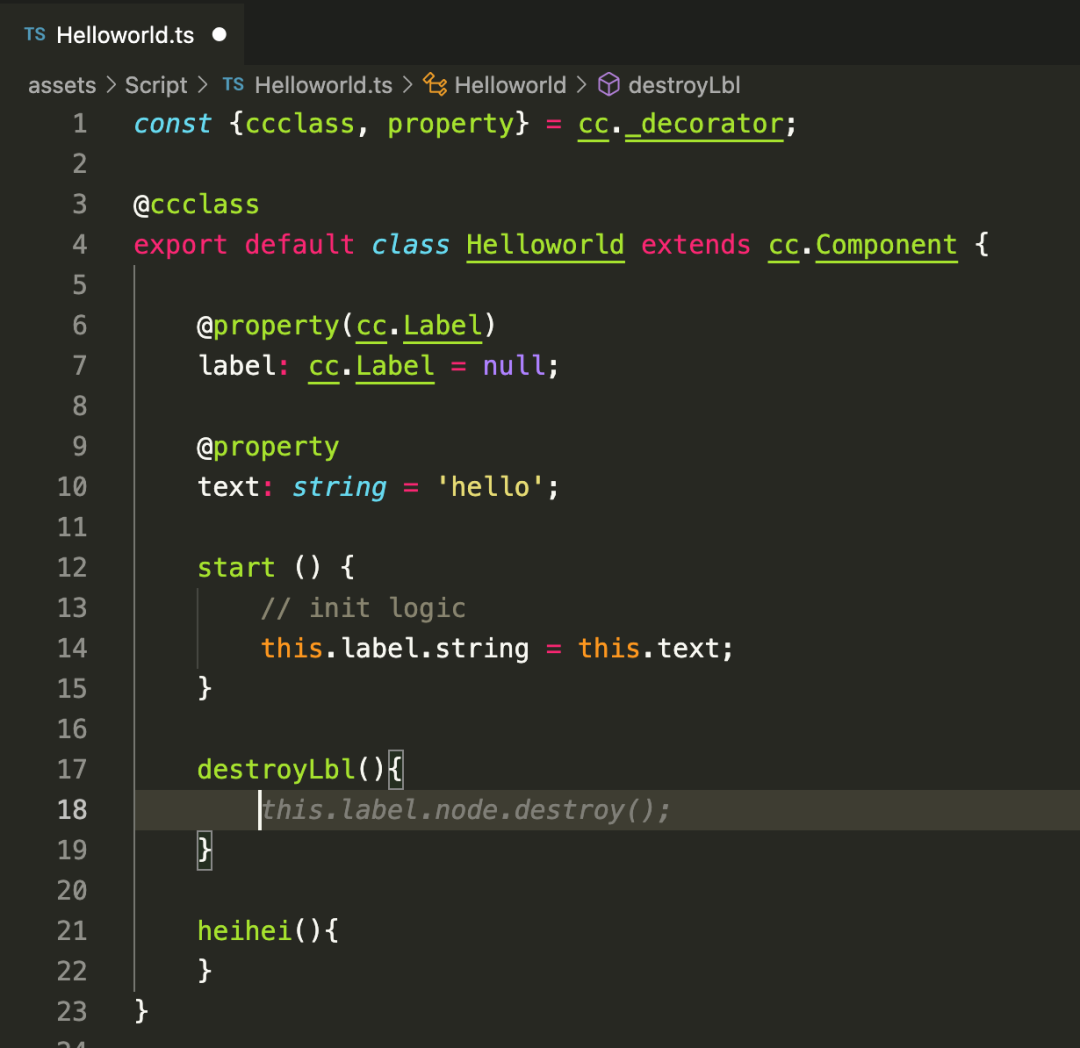This screenshot has height=1048, width=1080.
Task: Click 'destroyLbl' method name on line 17
Action: tap(276, 770)
